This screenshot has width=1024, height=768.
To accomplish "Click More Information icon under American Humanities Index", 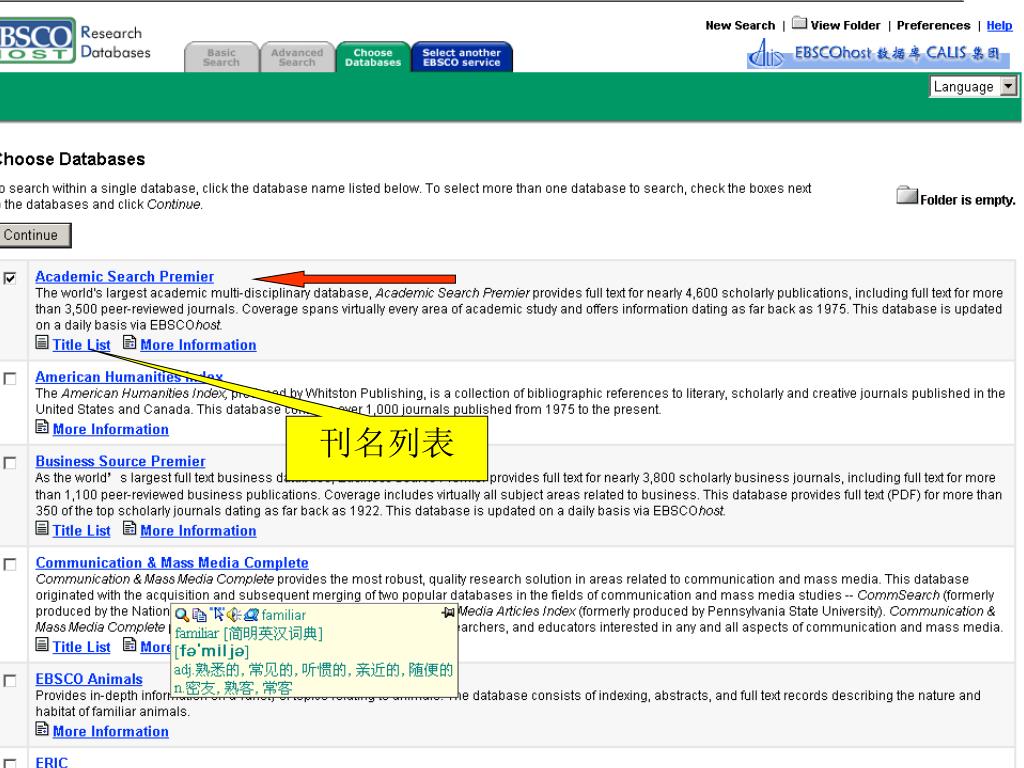I will point(42,427).
